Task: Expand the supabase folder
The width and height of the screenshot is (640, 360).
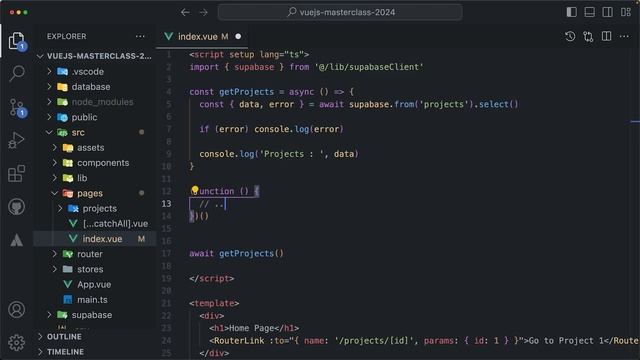Action: click(x=95, y=315)
